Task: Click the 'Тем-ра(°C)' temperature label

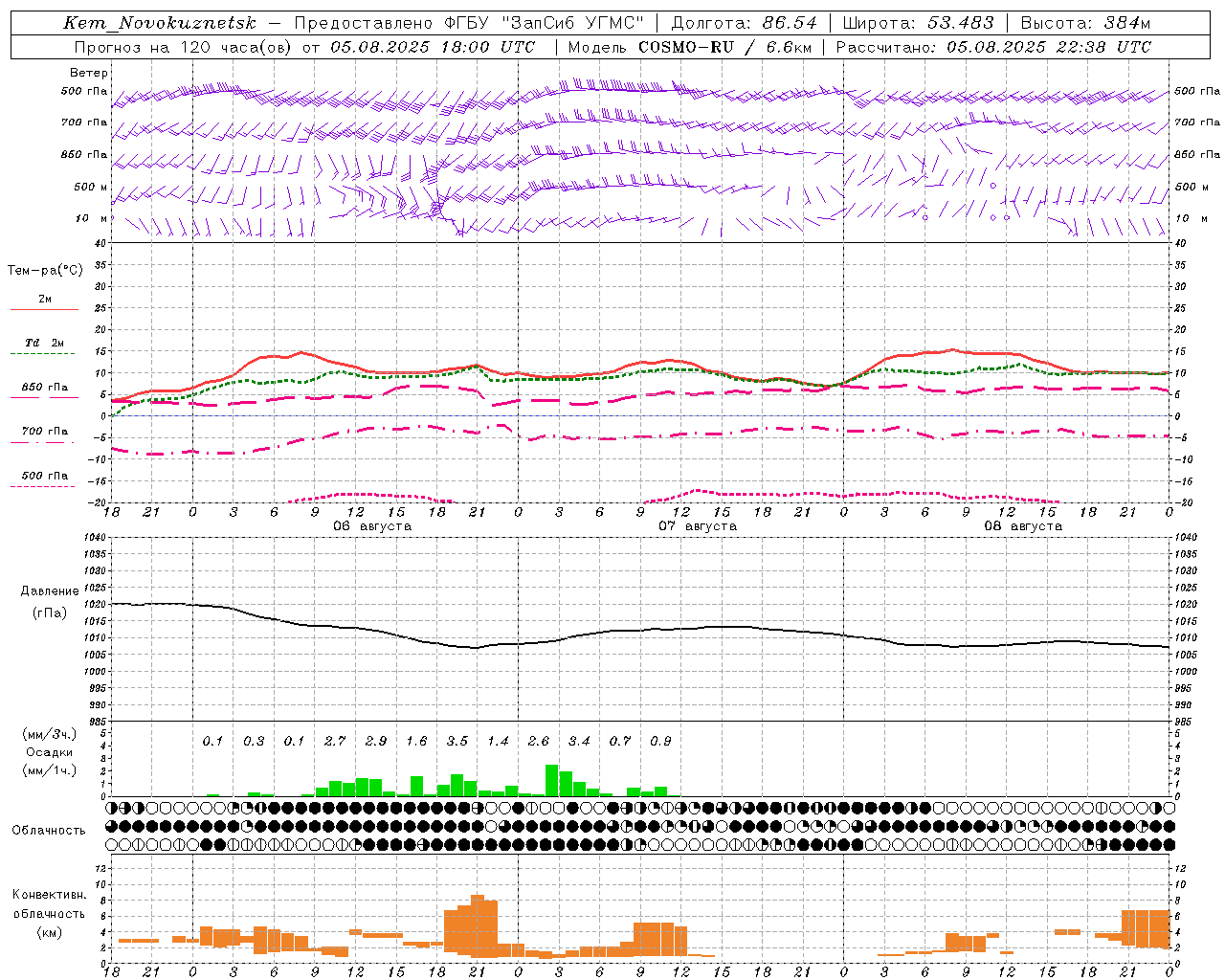Action: (x=45, y=271)
